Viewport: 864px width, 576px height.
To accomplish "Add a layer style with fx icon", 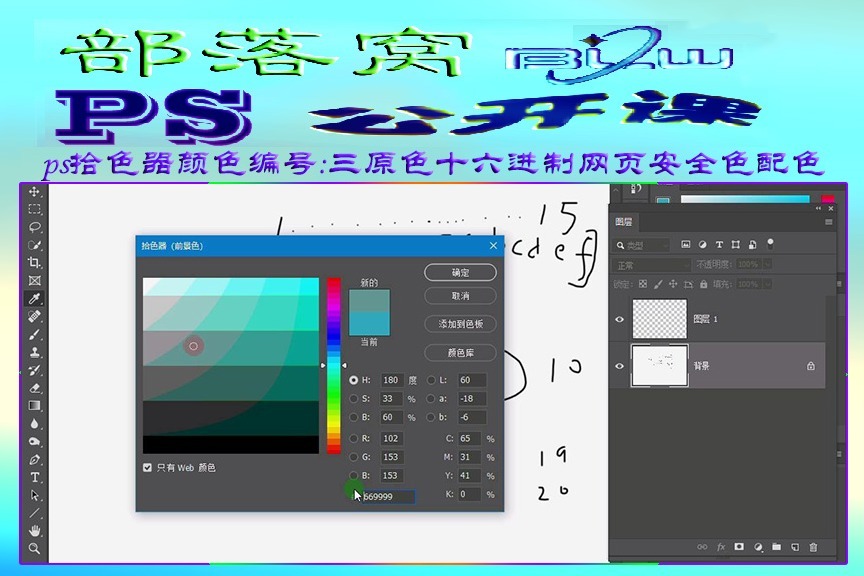I will 721,547.
